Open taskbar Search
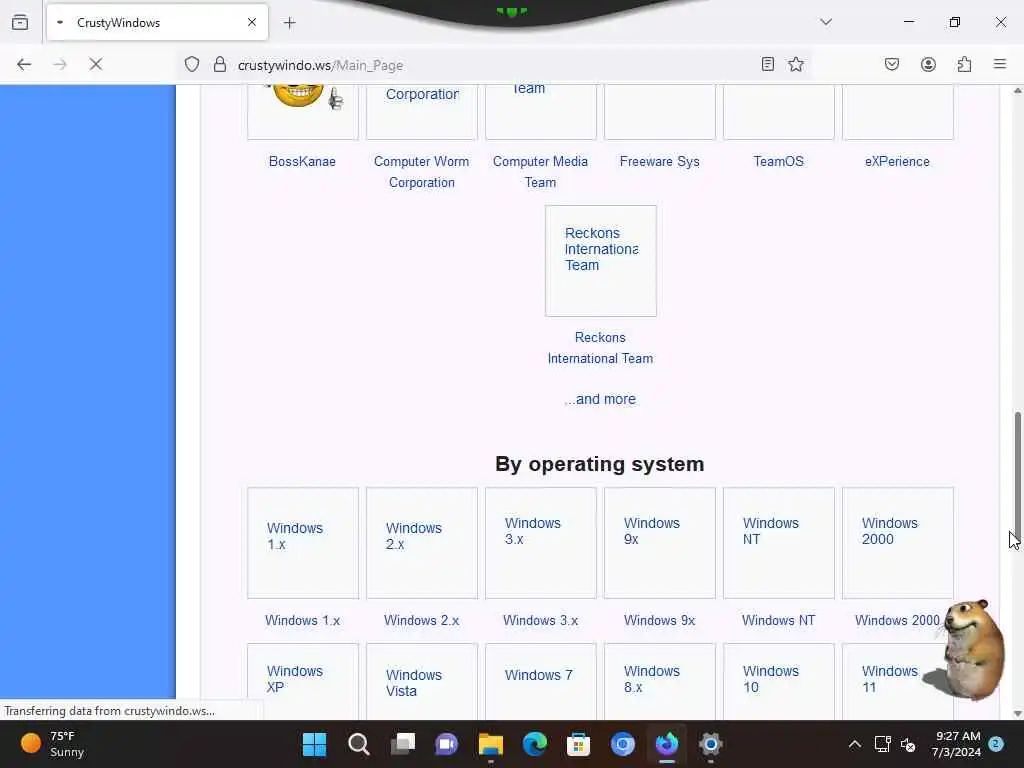1024x768 pixels. (359, 744)
